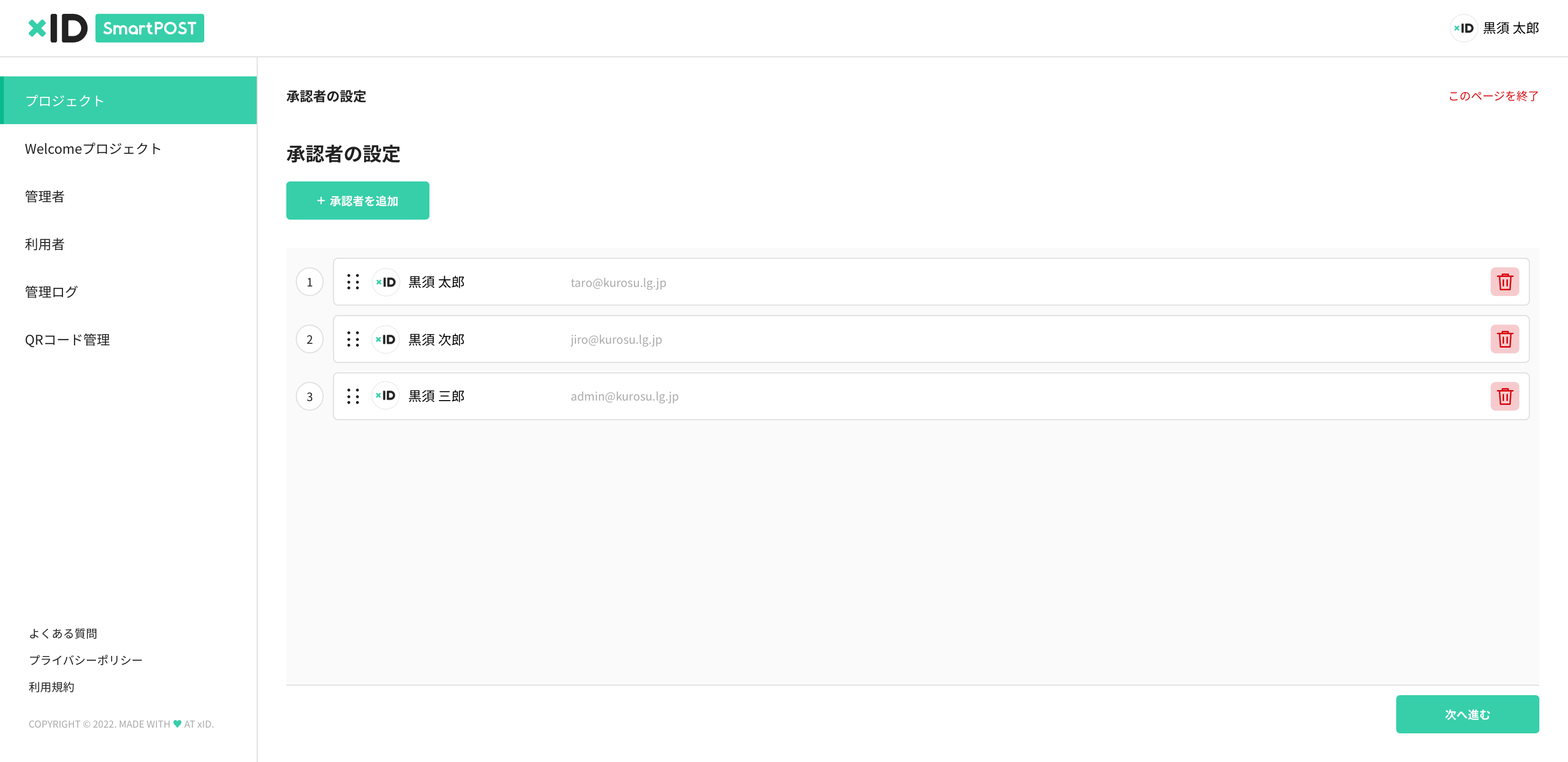Open user account 黒須 太郎 in header
1568x762 pixels.
(x=1495, y=28)
